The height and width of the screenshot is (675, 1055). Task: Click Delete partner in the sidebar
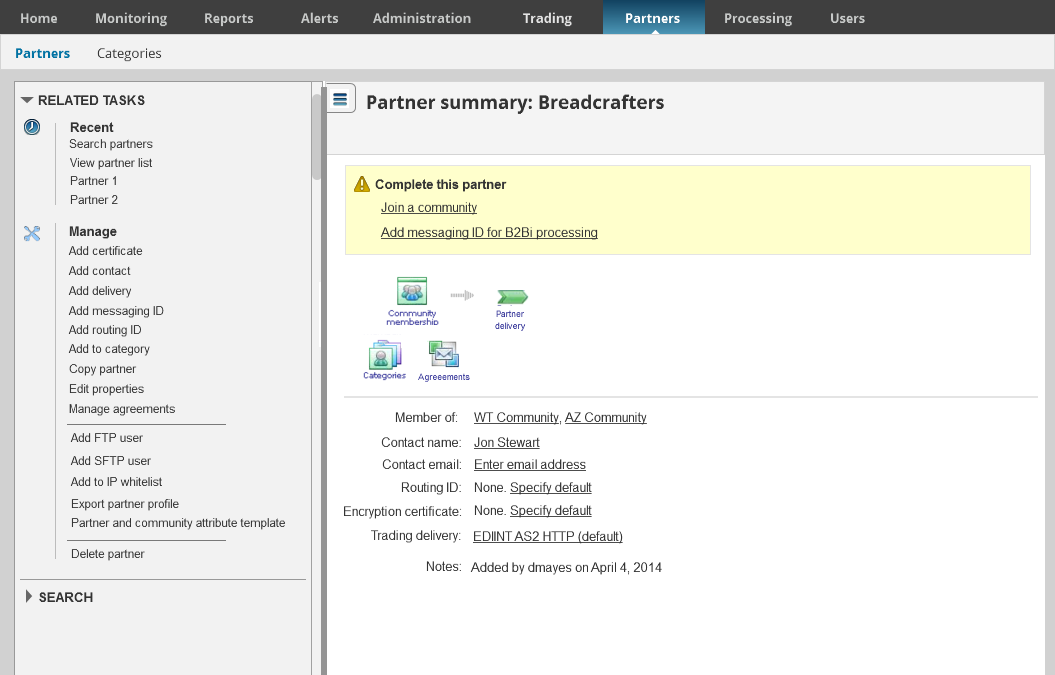tap(108, 554)
